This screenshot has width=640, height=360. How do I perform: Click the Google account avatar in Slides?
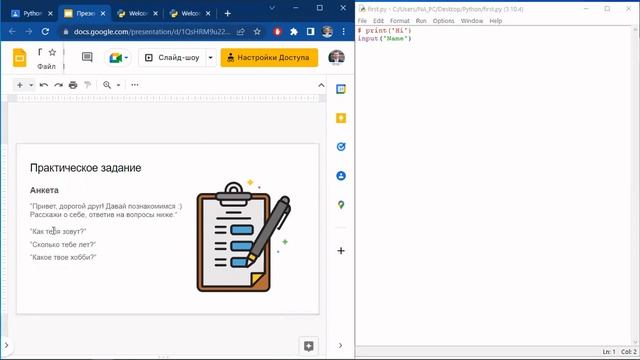pos(336,58)
